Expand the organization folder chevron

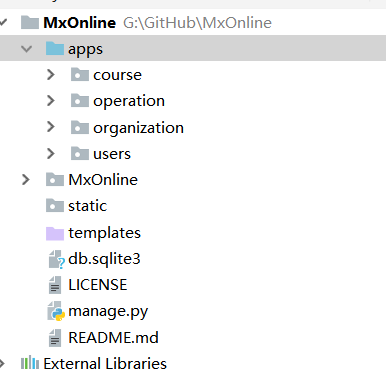click(51, 127)
